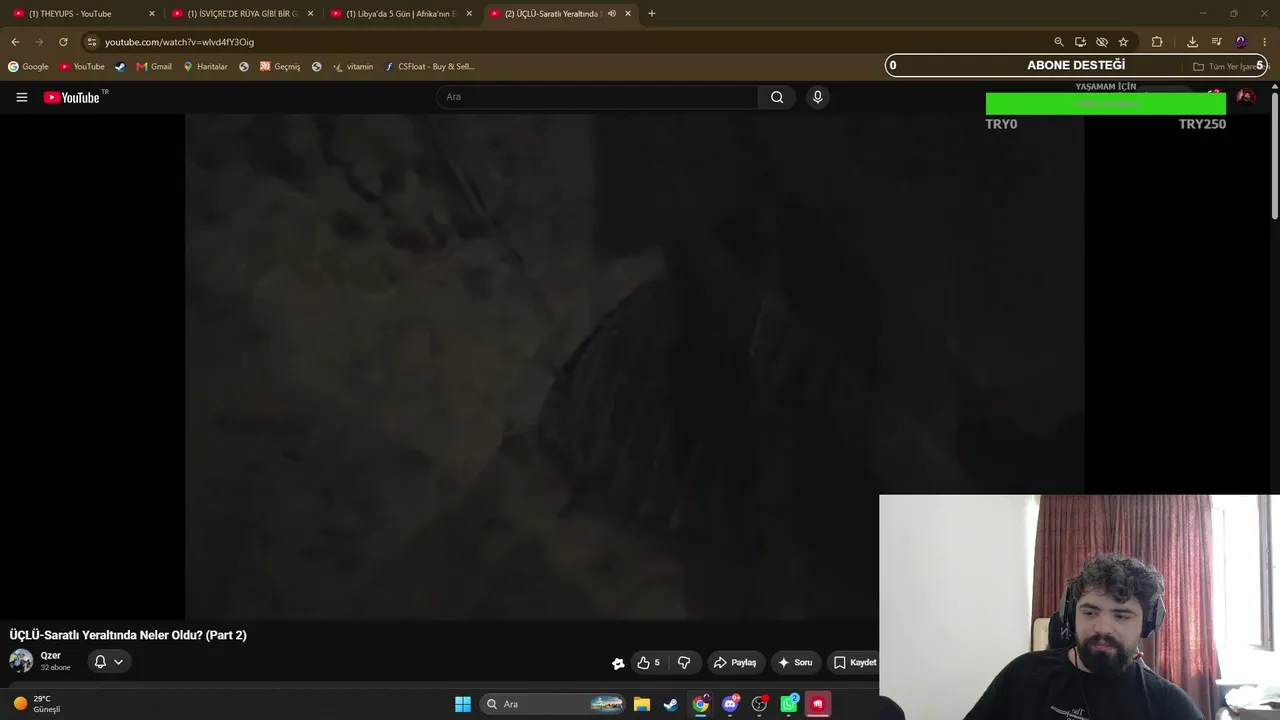Click the video title ÜÇLÜ-Saratlı Yeraltında Neler Oldu
The height and width of the screenshot is (720, 1280).
pos(128,635)
